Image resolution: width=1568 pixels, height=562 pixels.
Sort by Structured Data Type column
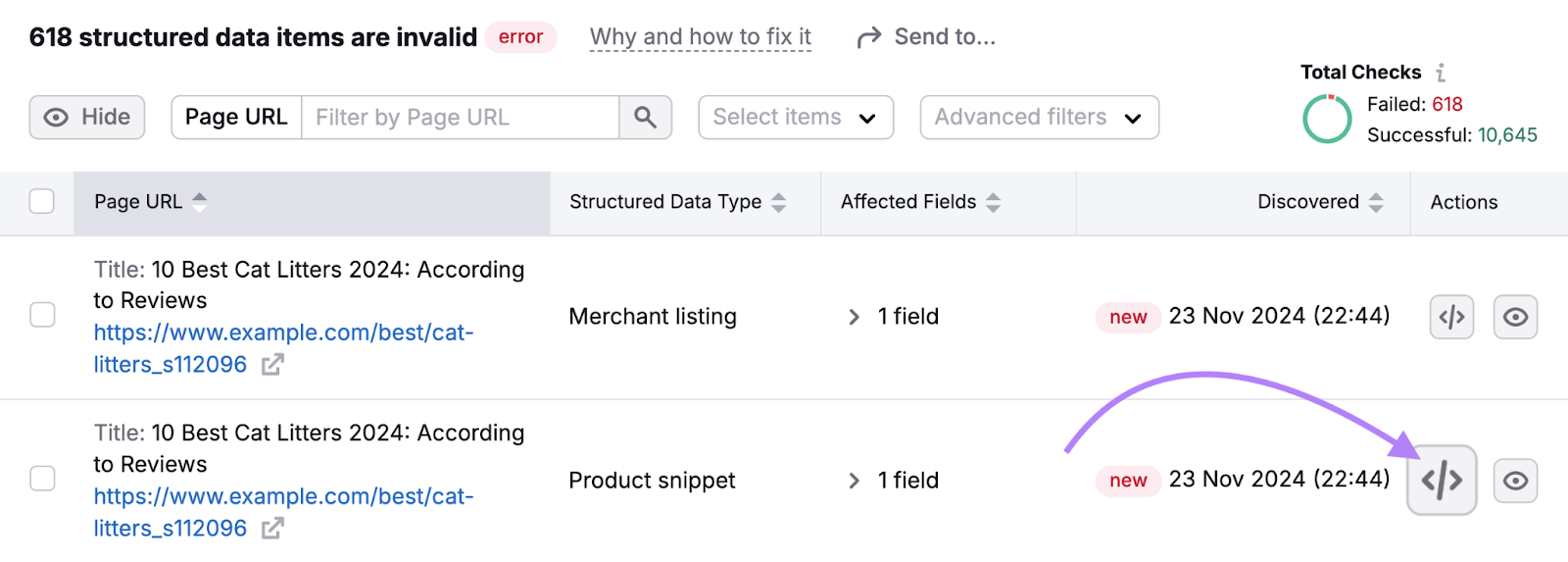point(778,202)
